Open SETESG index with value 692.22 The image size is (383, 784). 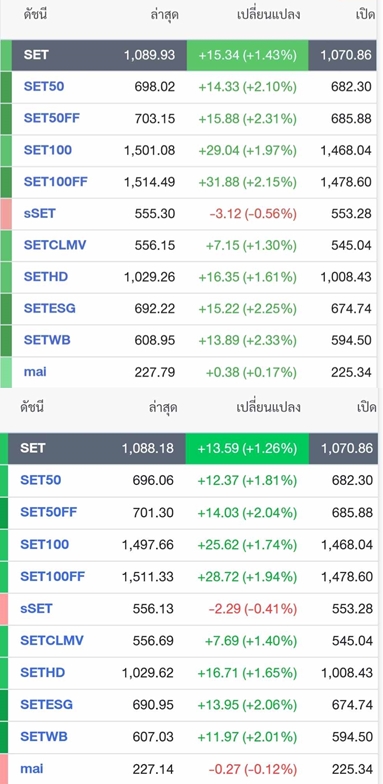tap(50, 308)
